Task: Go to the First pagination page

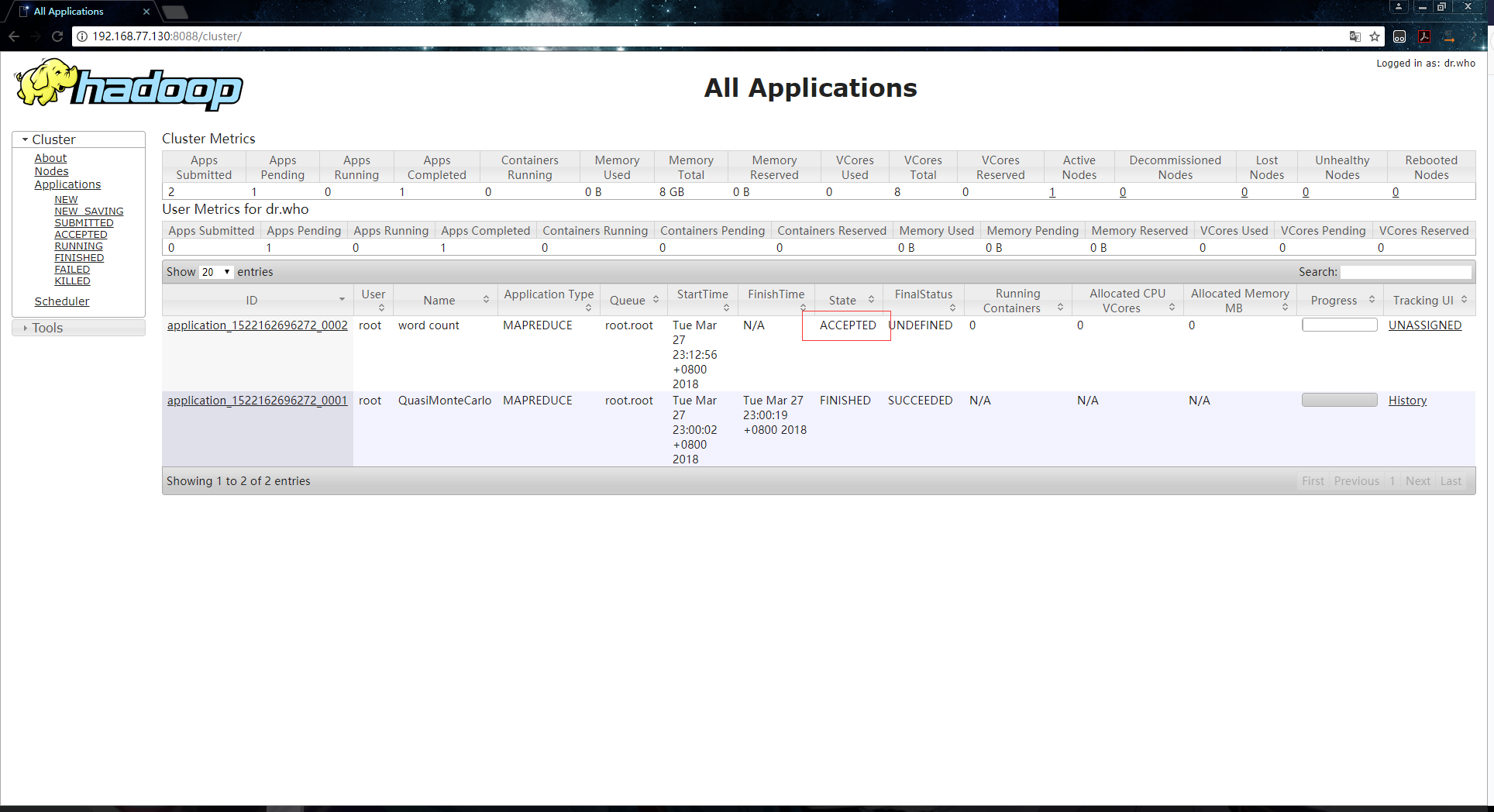Action: click(x=1313, y=481)
